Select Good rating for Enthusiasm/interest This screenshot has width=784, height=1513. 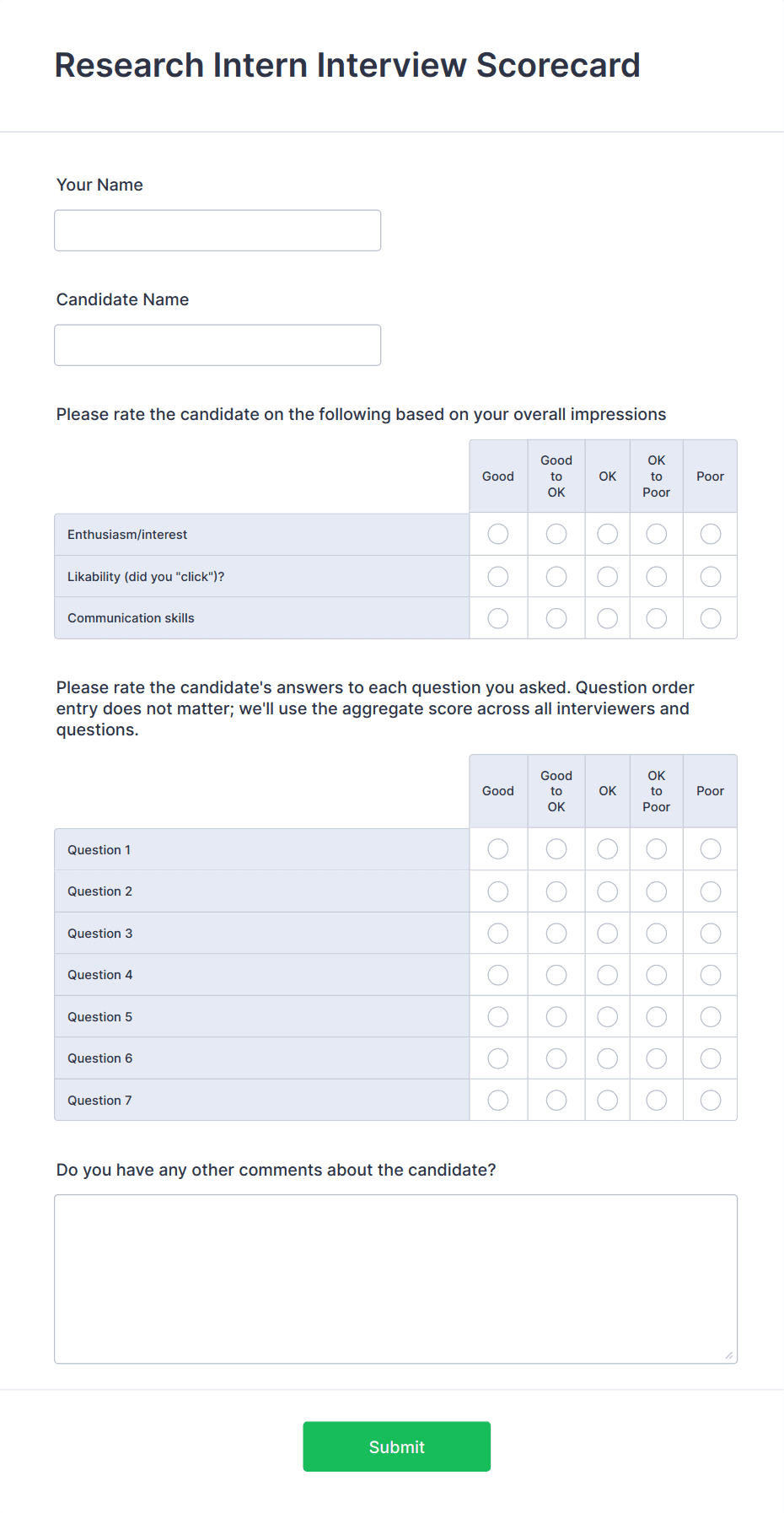(497, 534)
